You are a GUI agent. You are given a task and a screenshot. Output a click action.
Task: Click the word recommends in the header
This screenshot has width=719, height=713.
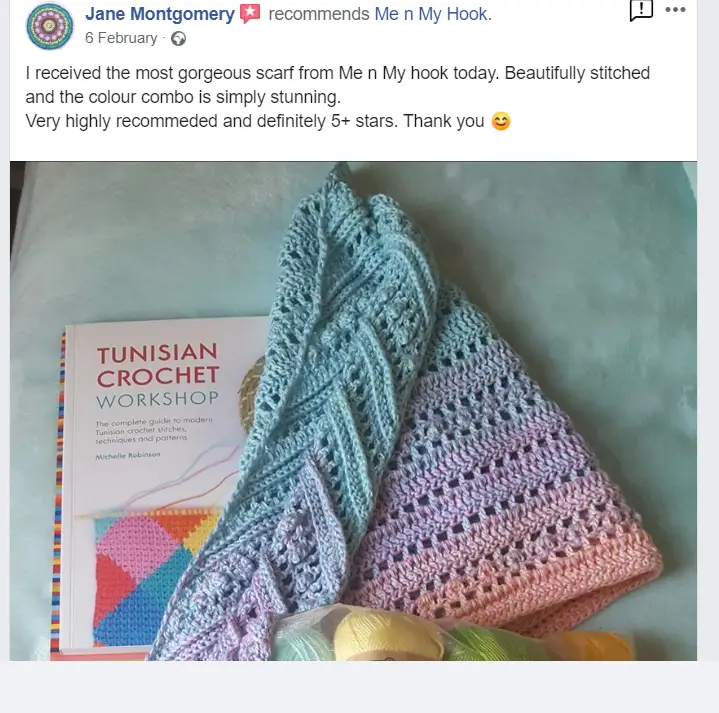point(319,14)
